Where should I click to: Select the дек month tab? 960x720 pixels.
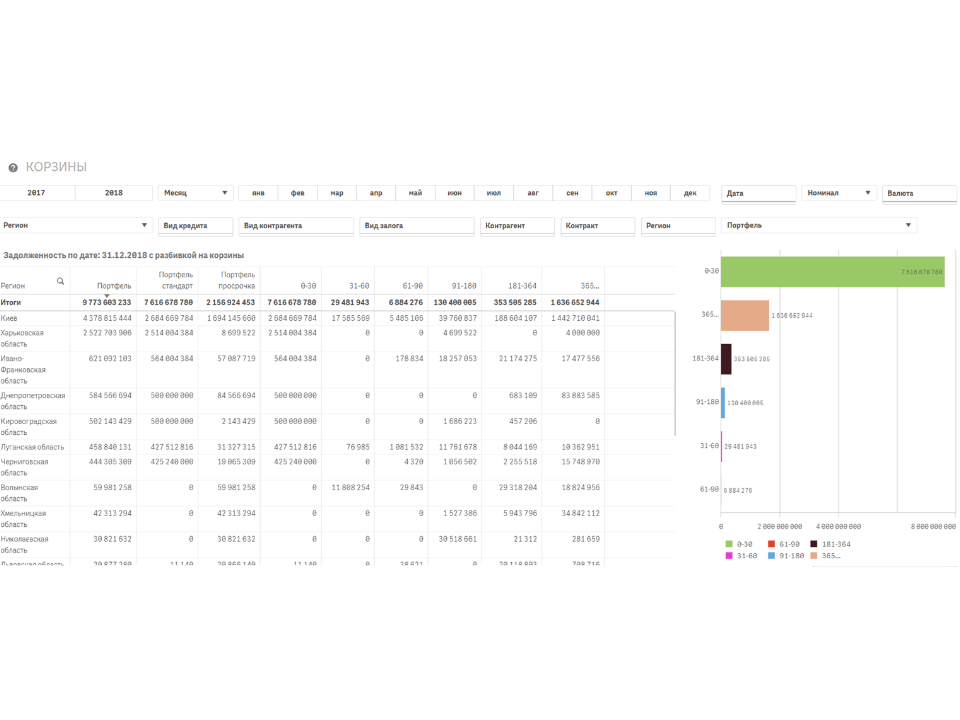pyautogui.click(x=690, y=193)
